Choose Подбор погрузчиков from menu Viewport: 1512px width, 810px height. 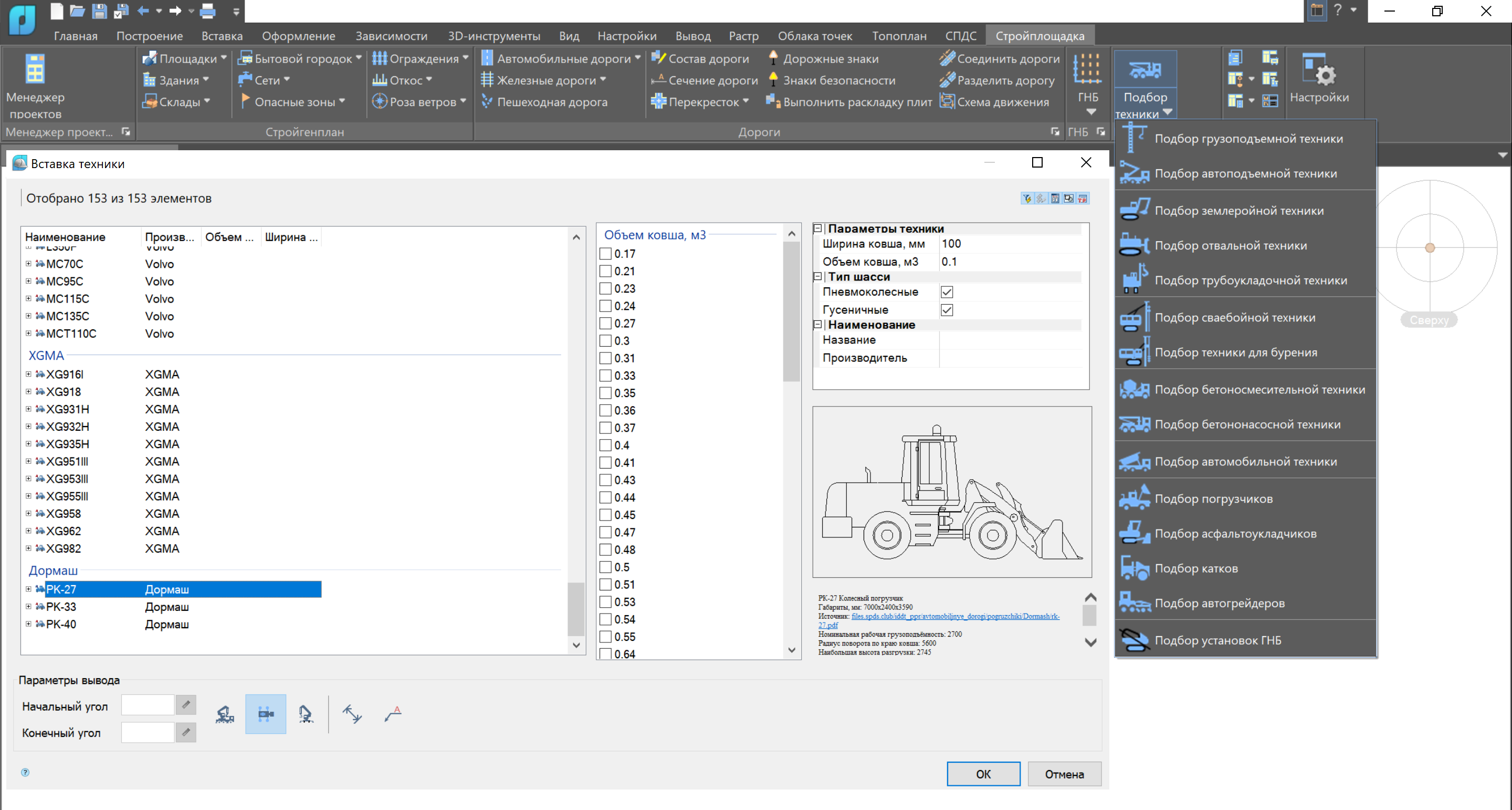(1245, 499)
